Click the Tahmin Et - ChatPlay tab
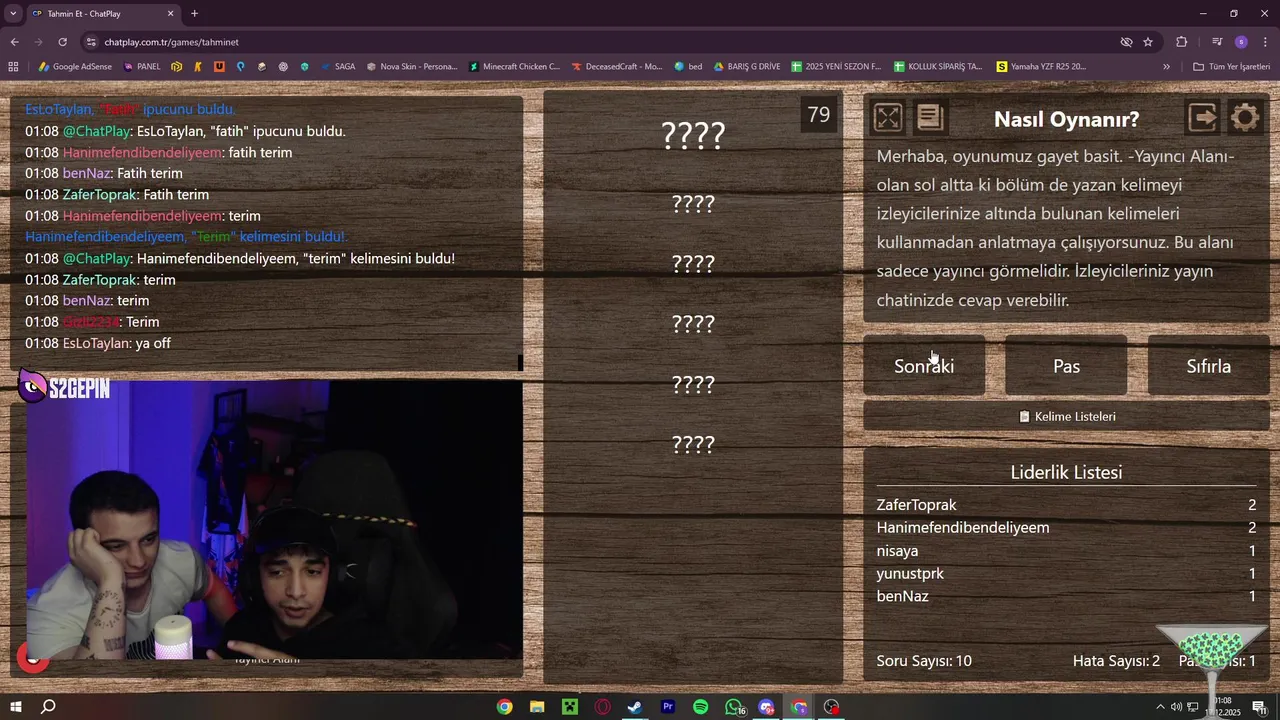 click(102, 14)
